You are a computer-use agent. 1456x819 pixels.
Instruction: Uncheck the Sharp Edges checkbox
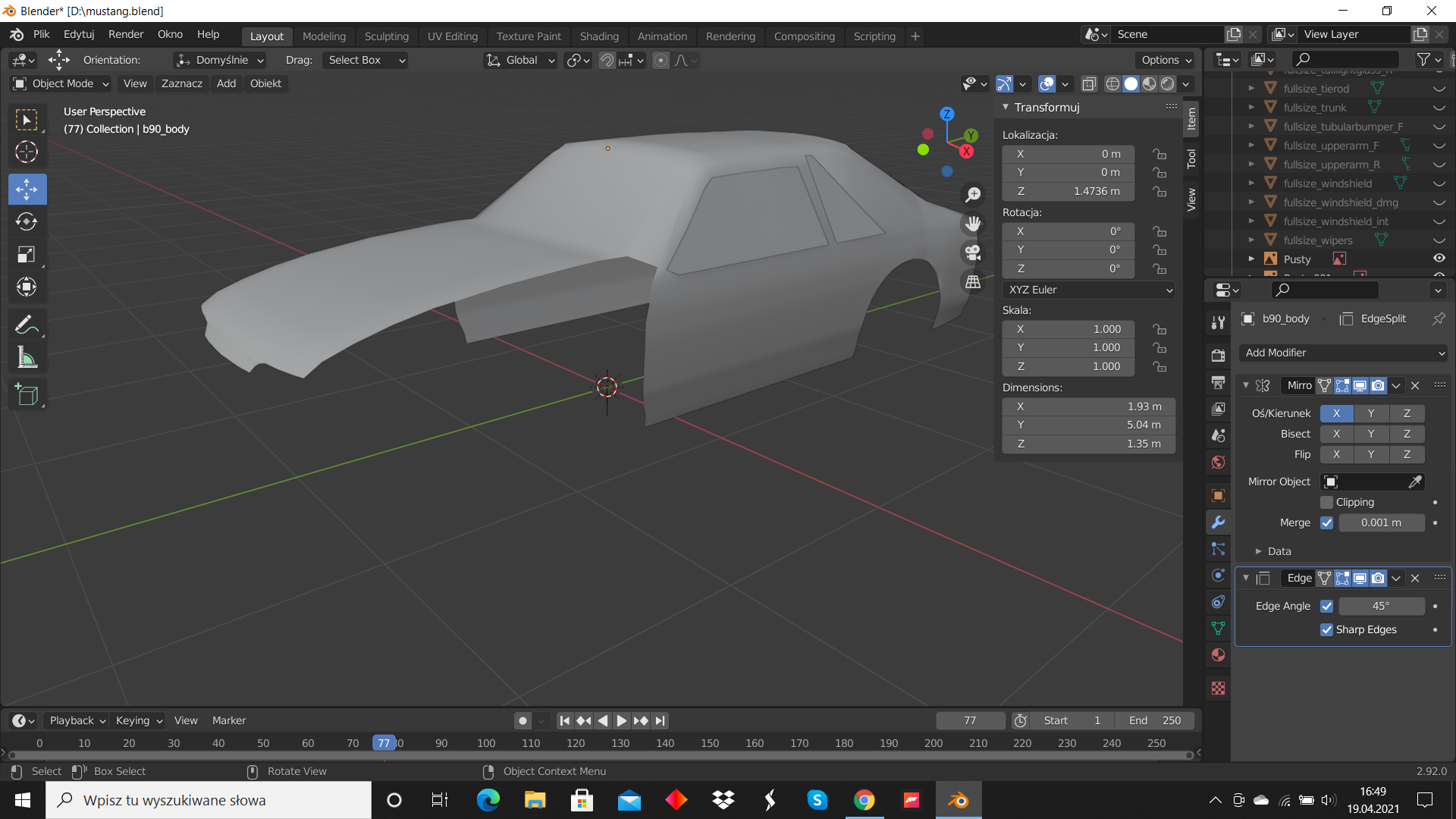click(x=1326, y=629)
